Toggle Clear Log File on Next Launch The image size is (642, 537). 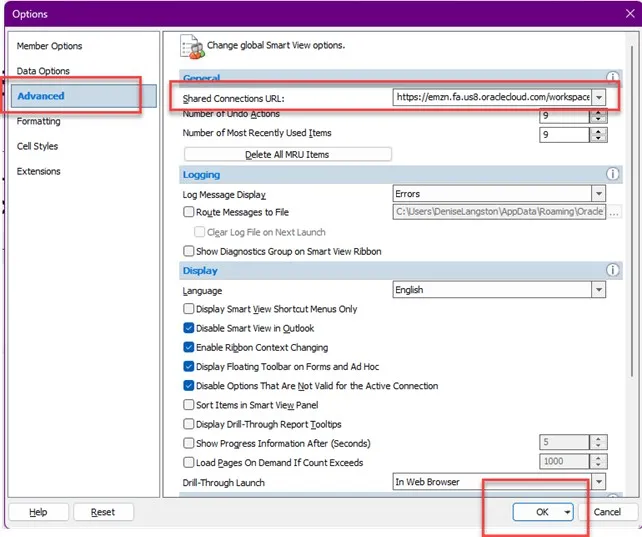(199, 232)
